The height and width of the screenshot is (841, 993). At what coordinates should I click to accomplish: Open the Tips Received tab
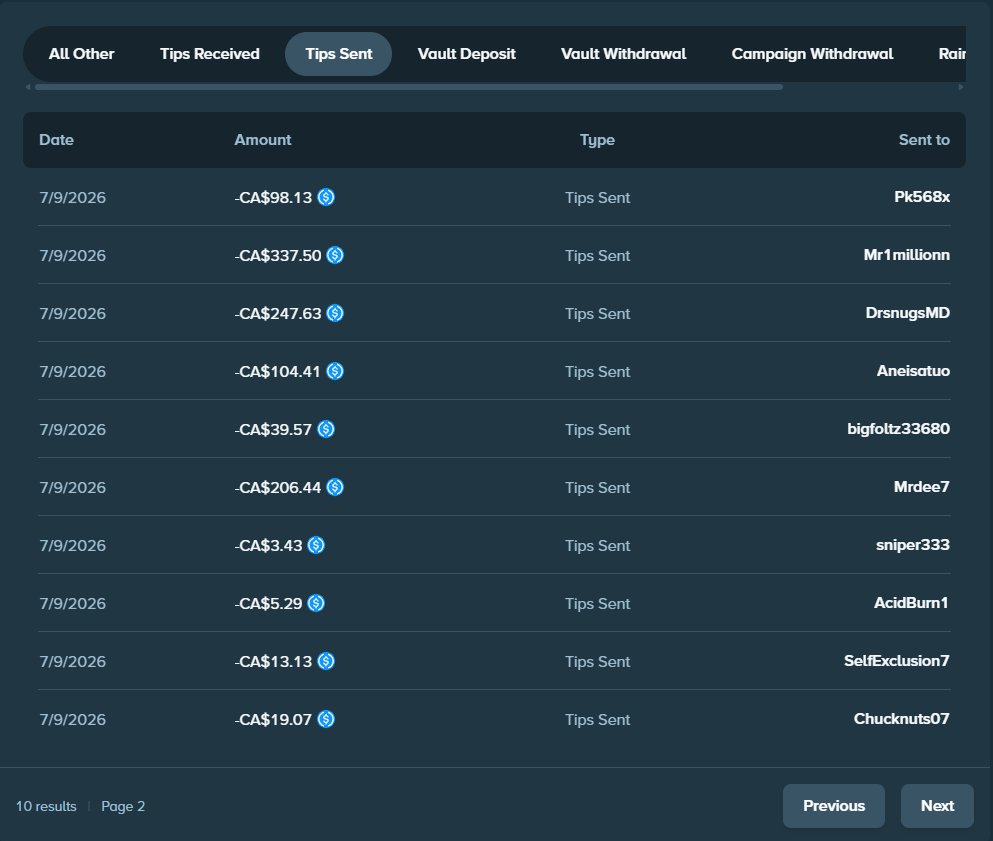click(x=210, y=54)
